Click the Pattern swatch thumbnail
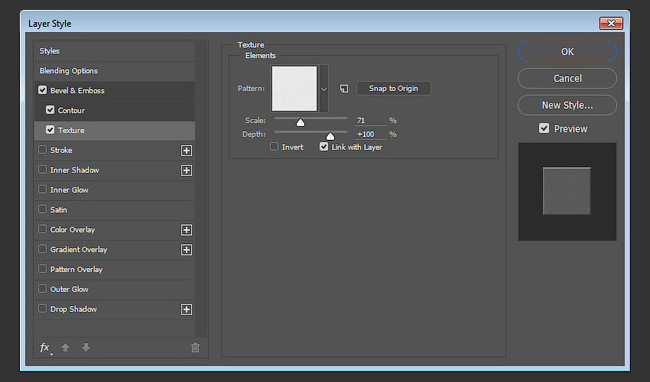This screenshot has height=382, width=650. pyautogui.click(x=294, y=89)
